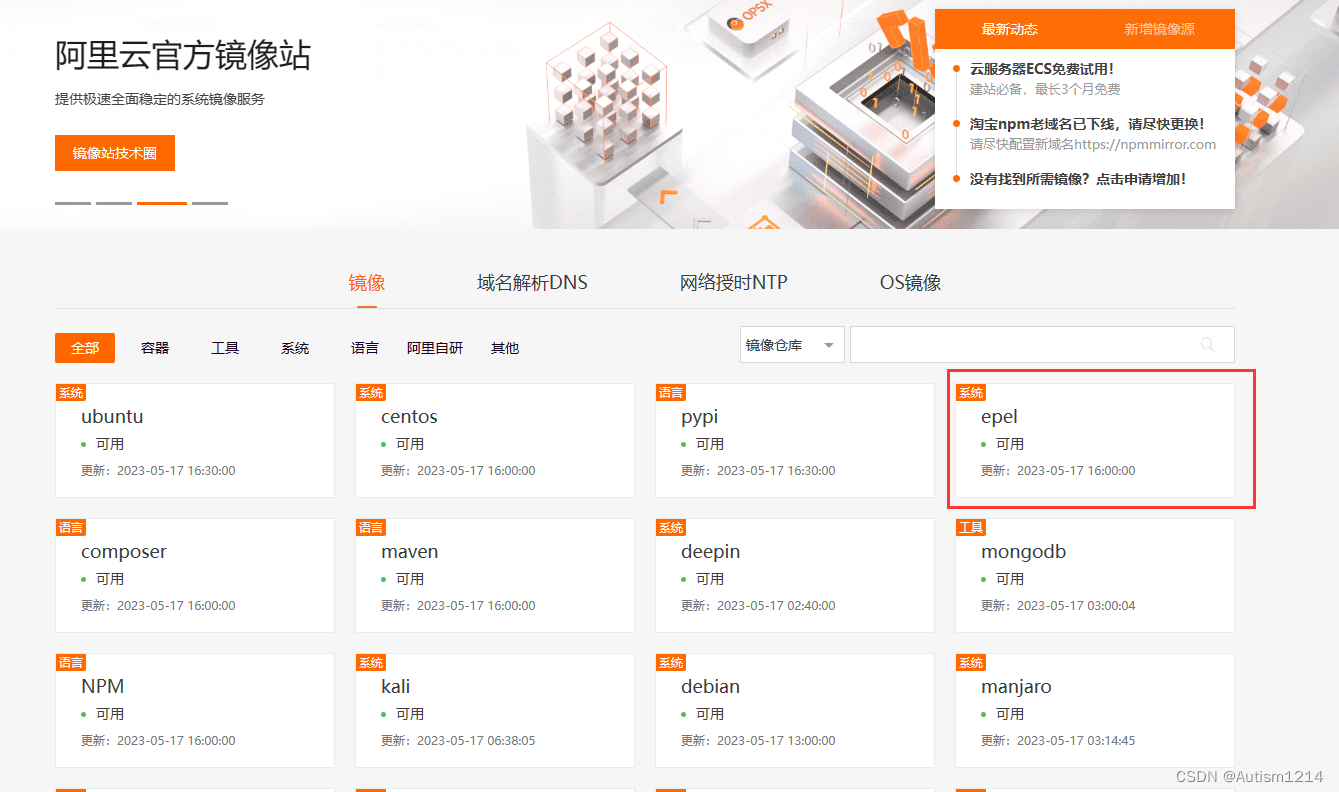This screenshot has height=792, width=1339.
Task: Click the 语言 tag on pypi card
Action: click(671, 392)
